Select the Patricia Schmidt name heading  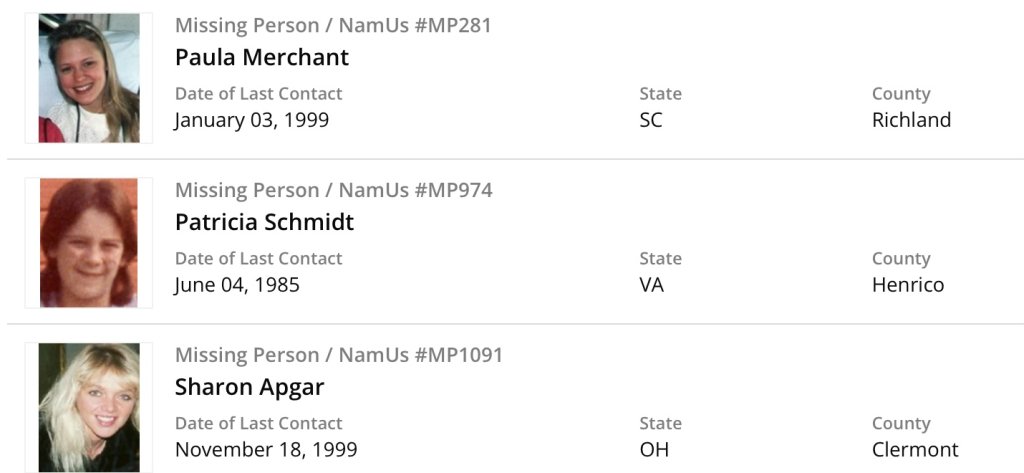point(264,222)
